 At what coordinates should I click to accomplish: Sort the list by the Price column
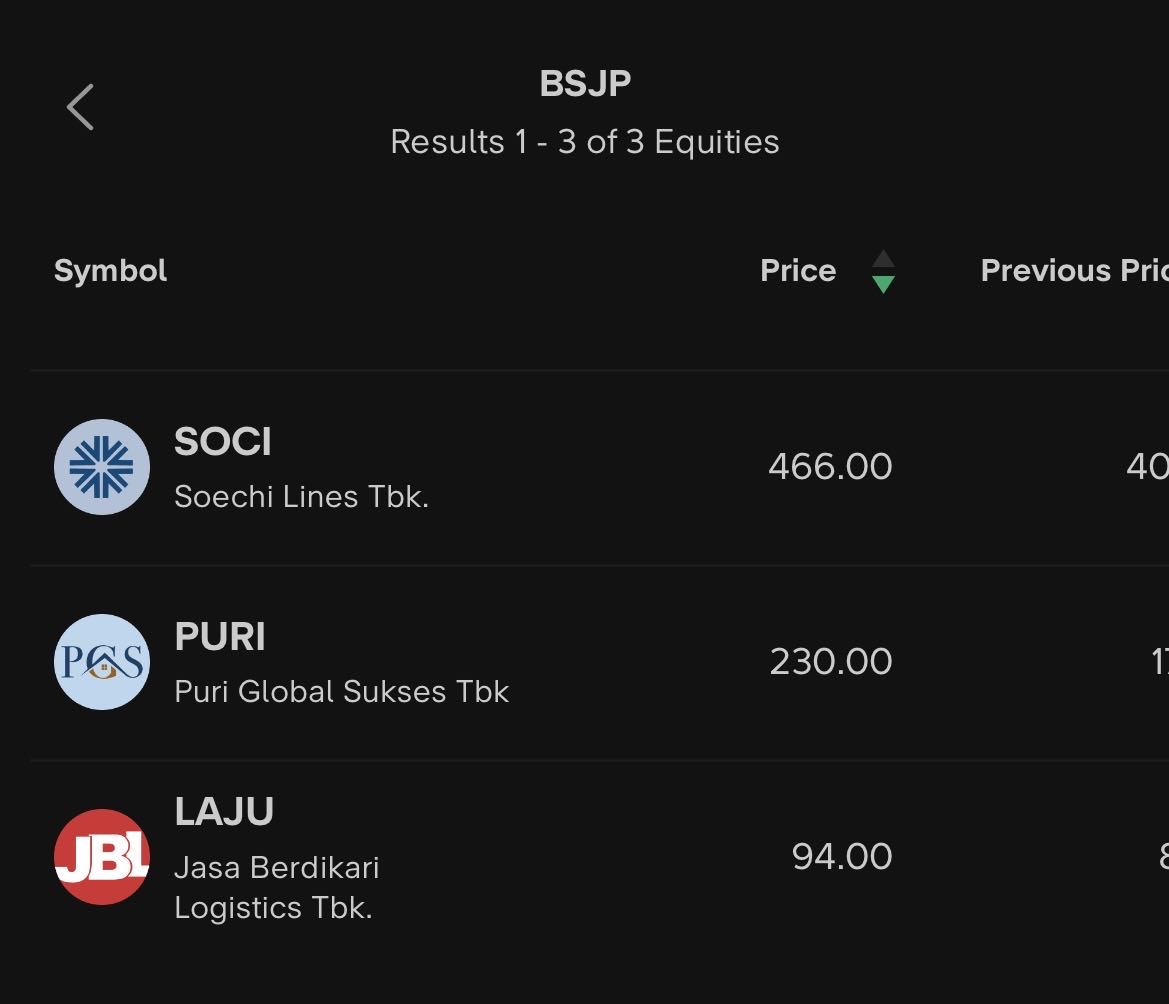[798, 271]
